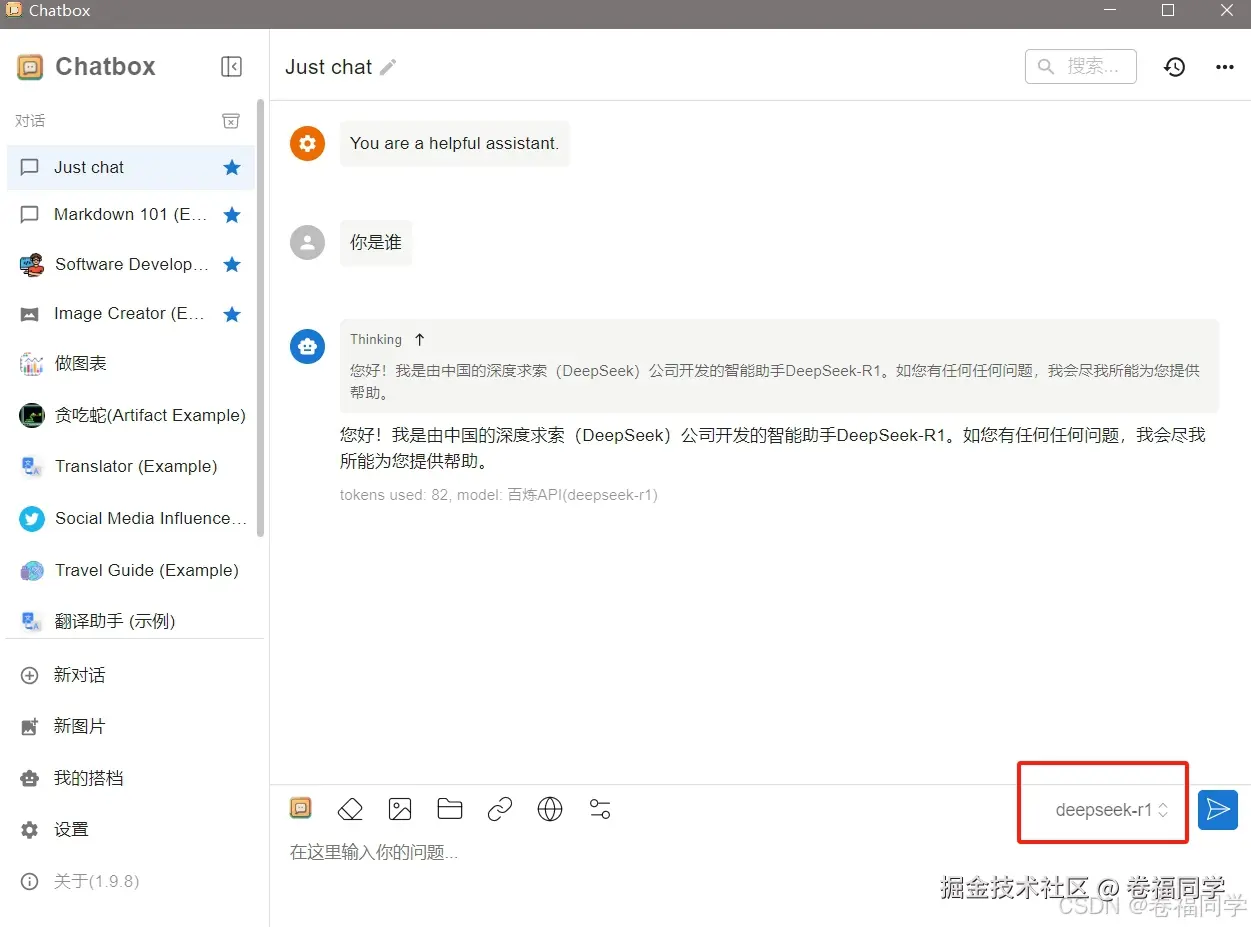Attach a file with folder icon
This screenshot has height=927, width=1251.
click(x=450, y=810)
